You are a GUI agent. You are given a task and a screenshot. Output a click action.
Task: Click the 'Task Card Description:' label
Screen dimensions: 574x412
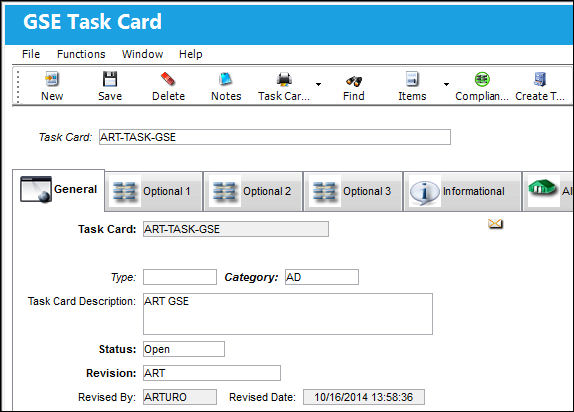click(82, 301)
